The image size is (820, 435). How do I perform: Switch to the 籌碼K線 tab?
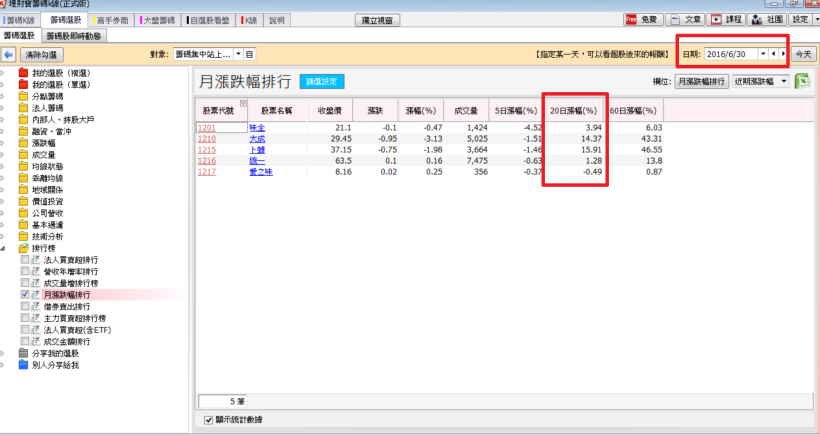point(20,20)
